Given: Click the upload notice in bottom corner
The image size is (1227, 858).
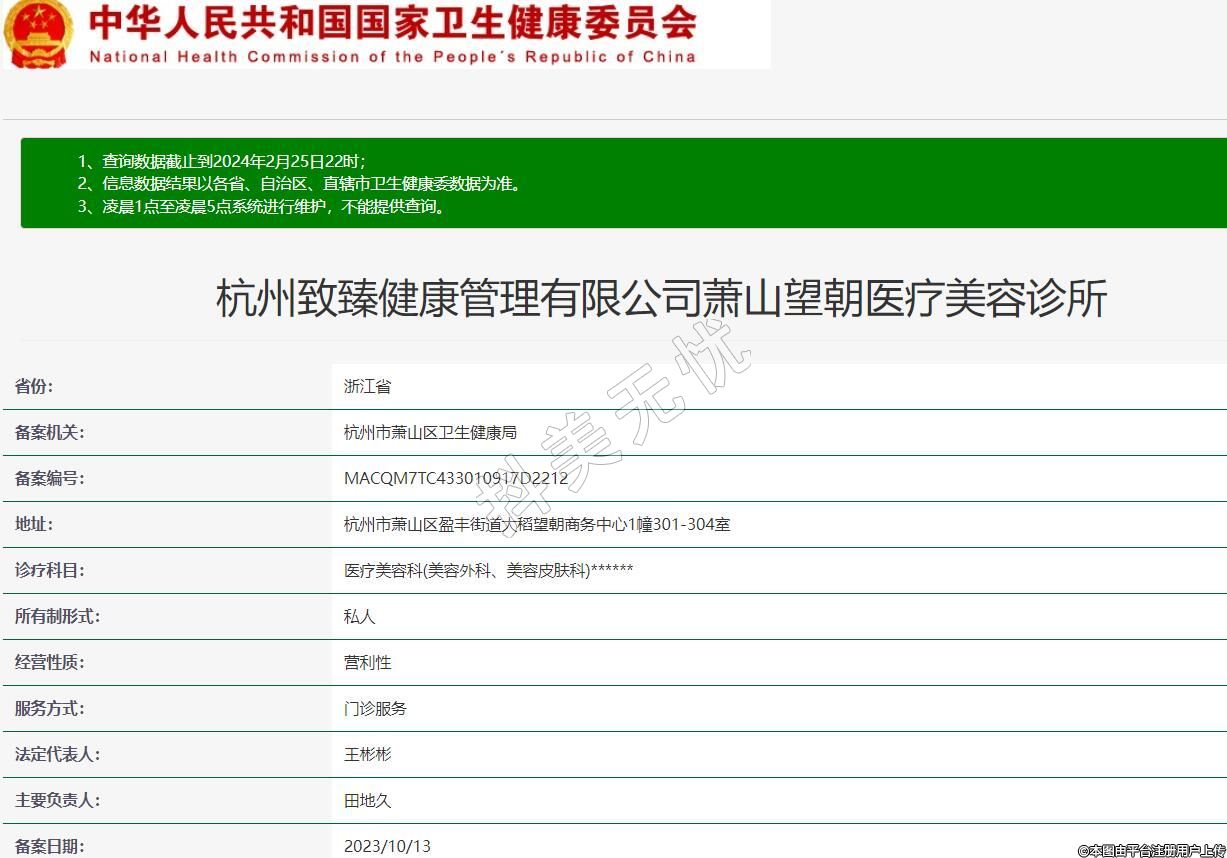Looking at the screenshot, I should click(x=1151, y=850).
